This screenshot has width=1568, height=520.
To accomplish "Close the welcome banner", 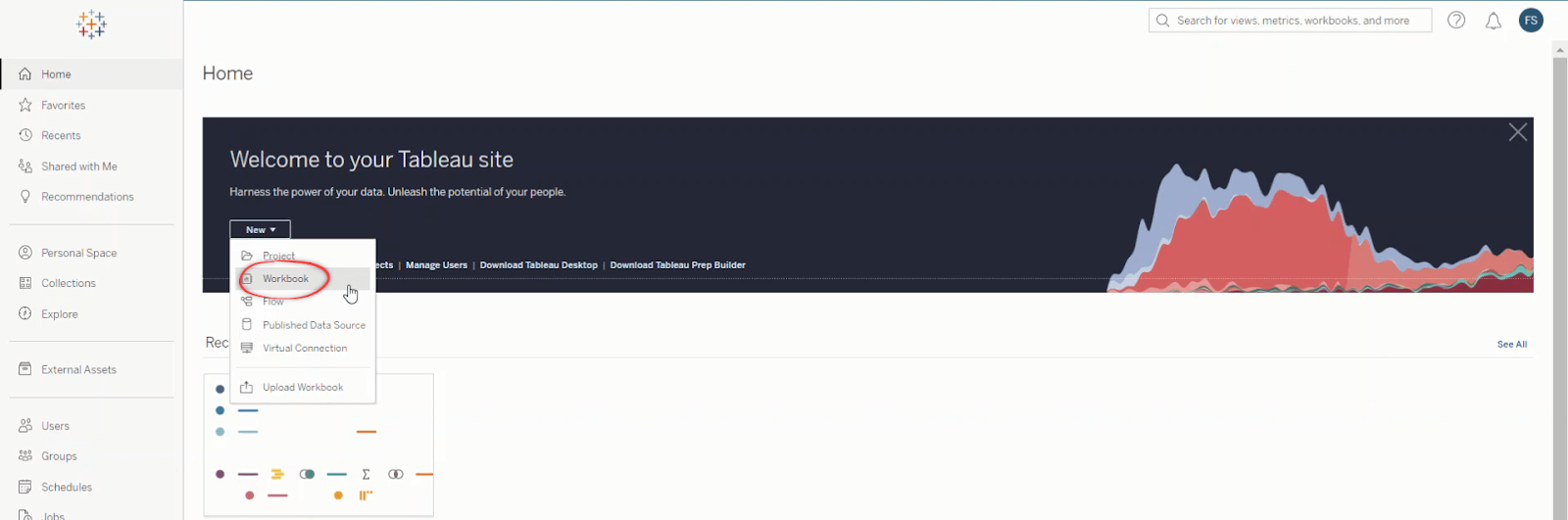I will point(1517,132).
